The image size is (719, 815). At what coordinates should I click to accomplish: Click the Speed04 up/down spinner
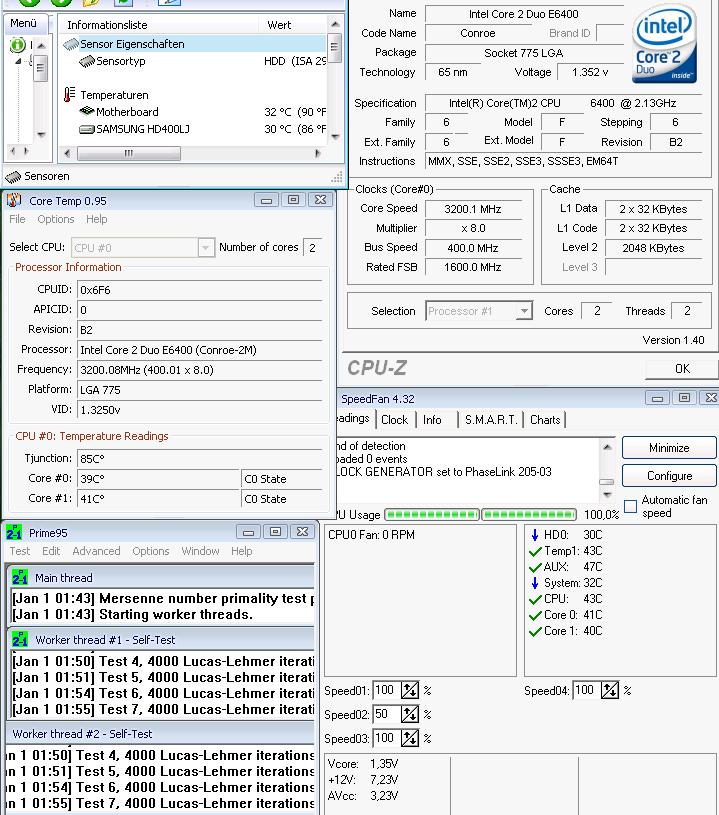pyautogui.click(x=610, y=690)
